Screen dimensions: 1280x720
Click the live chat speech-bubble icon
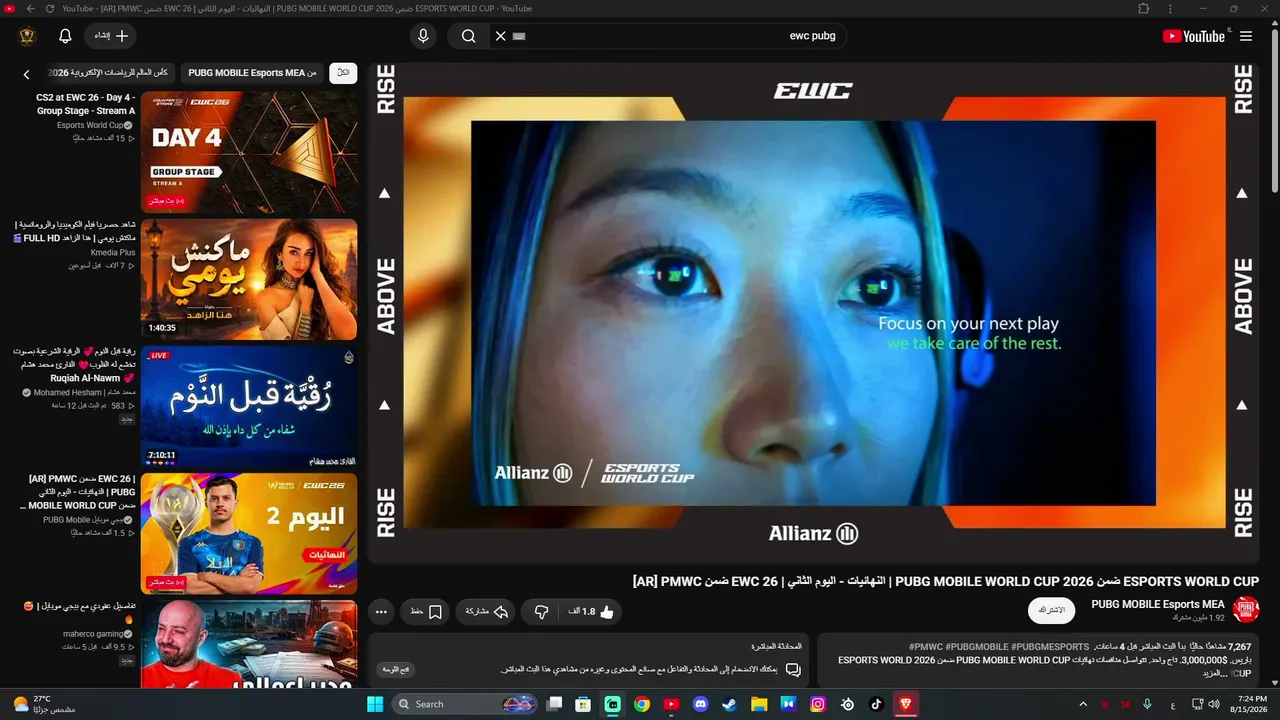(x=794, y=669)
